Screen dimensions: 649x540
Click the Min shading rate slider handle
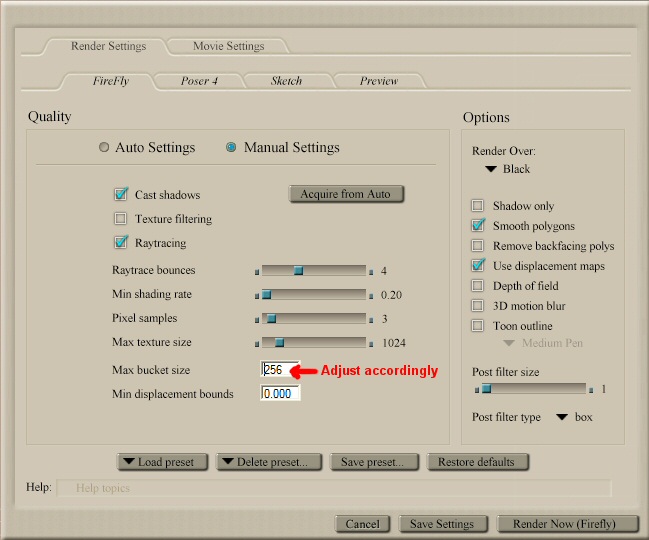click(267, 295)
